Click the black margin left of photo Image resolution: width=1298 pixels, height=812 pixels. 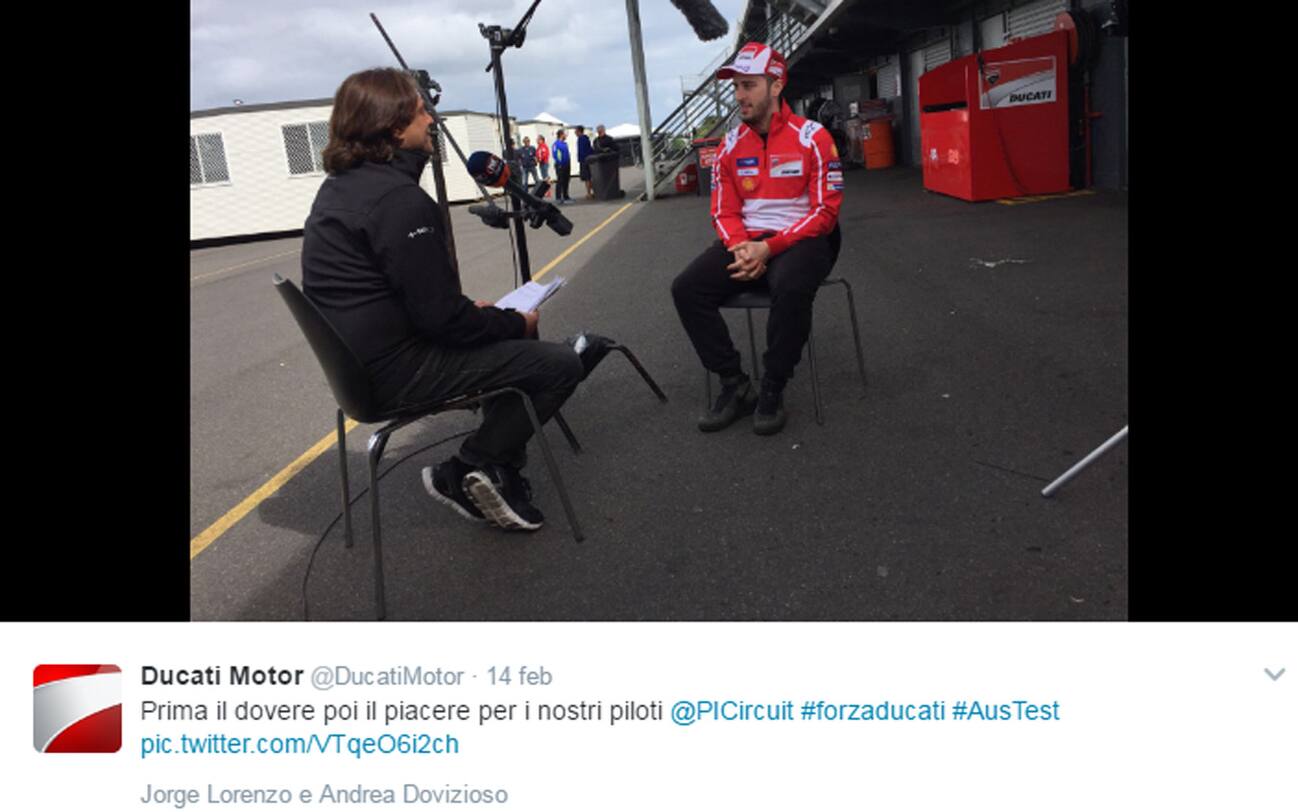[95, 310]
